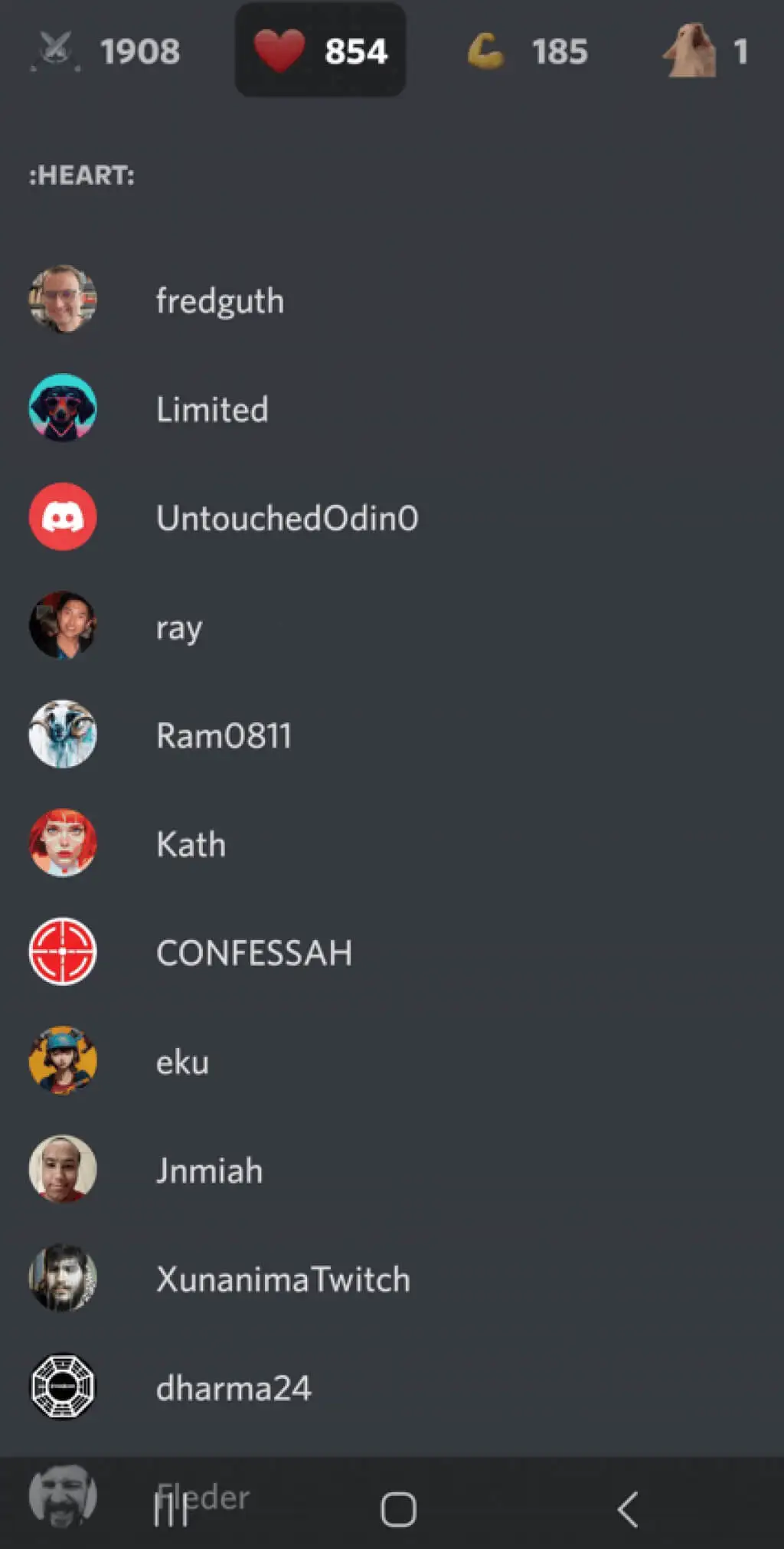The width and height of the screenshot is (784, 1549).
Task: Select Kath's red-haired avatar
Action: [63, 843]
